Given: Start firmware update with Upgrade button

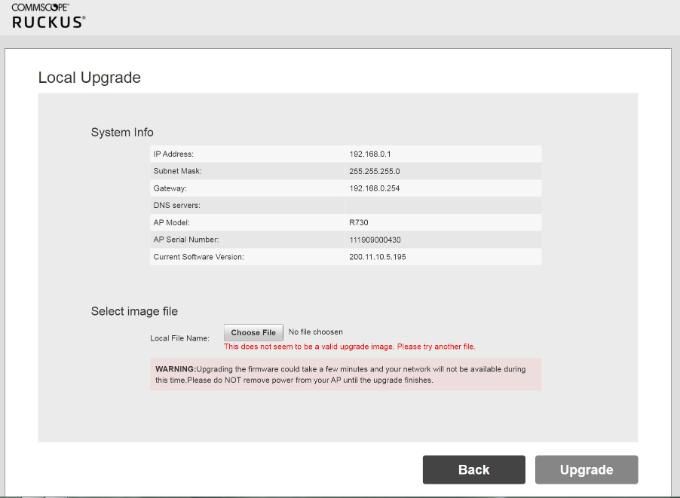Looking at the screenshot, I should click(x=586, y=470).
